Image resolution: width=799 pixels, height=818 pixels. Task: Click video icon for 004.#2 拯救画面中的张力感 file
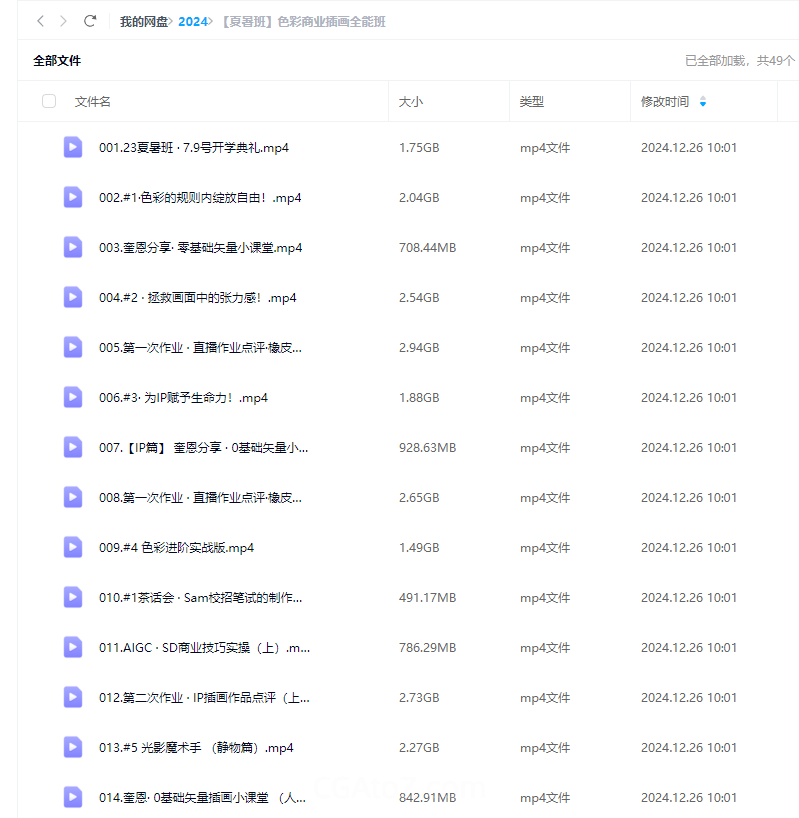click(x=73, y=297)
